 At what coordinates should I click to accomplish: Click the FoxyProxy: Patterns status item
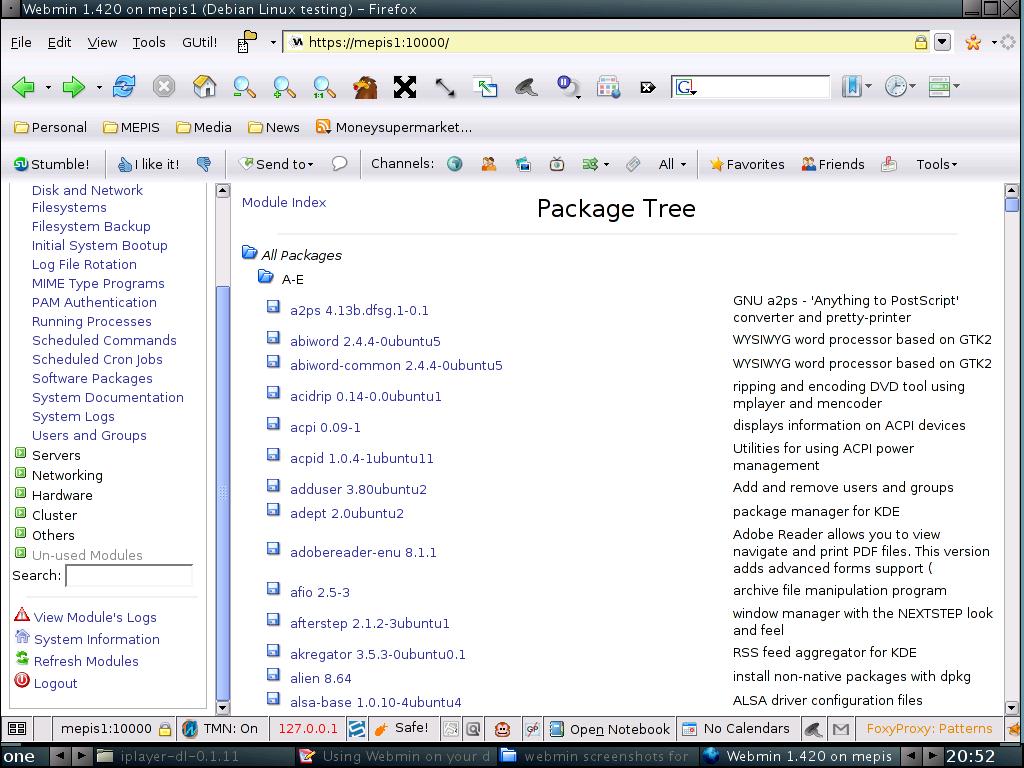pos(929,729)
